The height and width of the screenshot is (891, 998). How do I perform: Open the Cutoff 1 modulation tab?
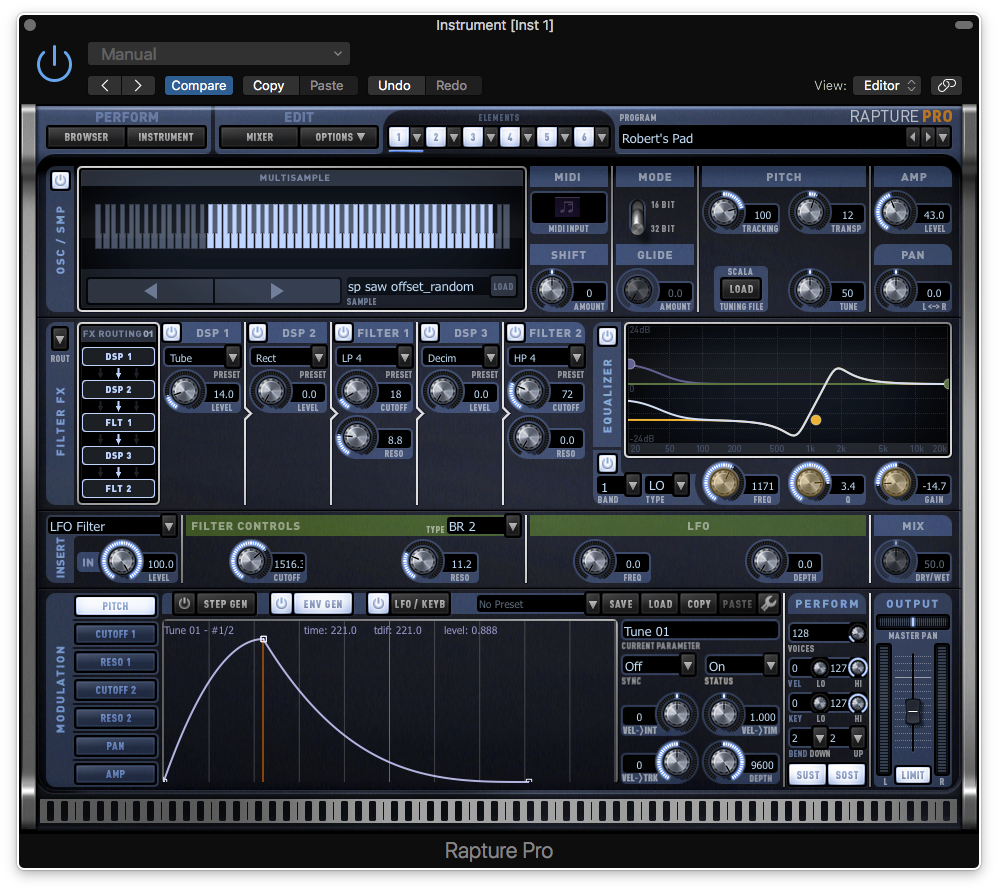click(x=115, y=634)
